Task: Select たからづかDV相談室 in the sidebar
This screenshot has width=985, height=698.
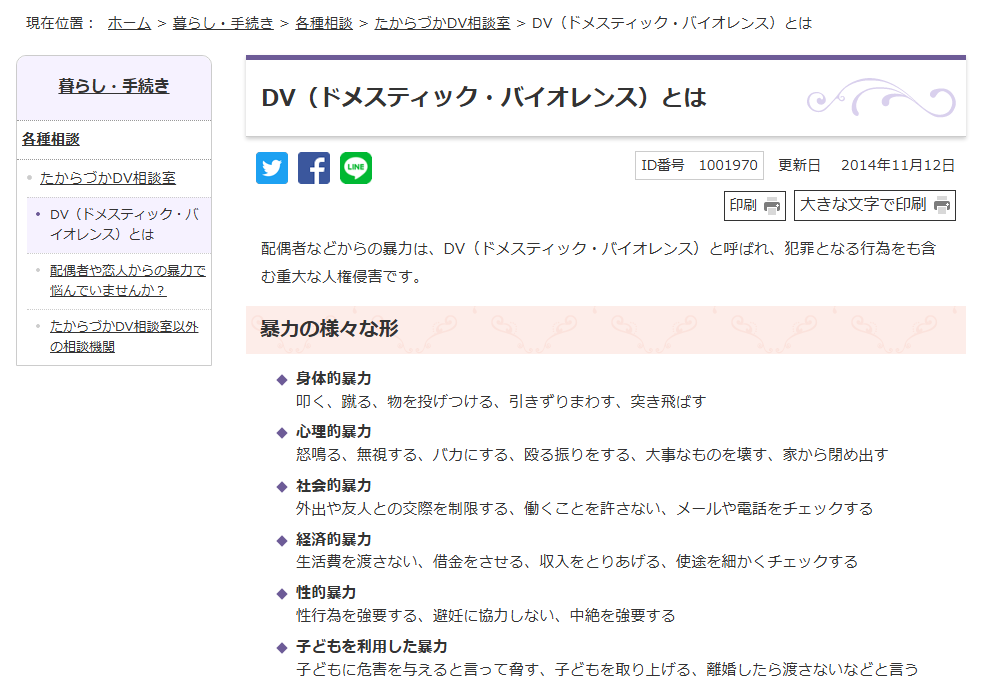Action: coord(107,178)
